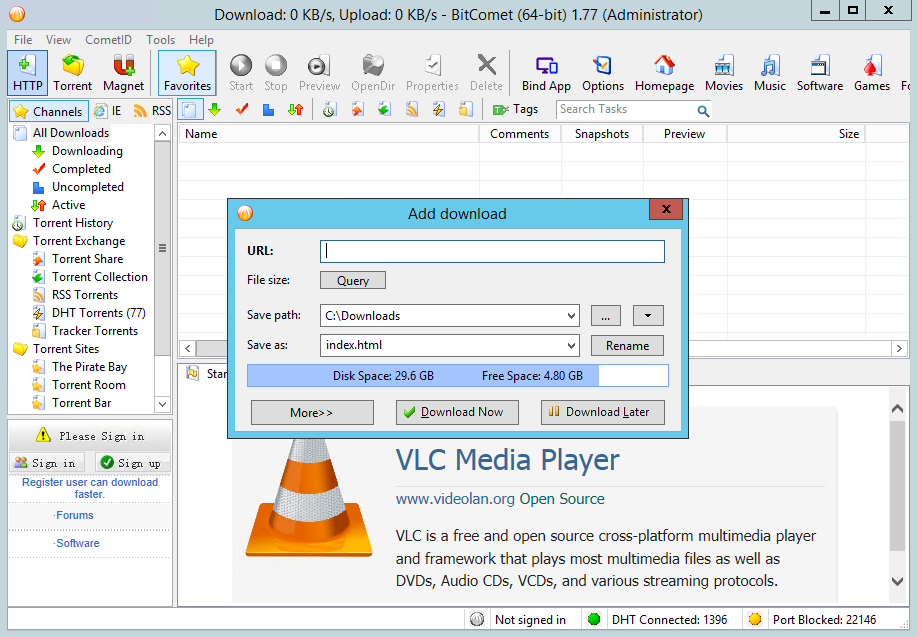Screen dimensions: 917x637
Task: Click the task list scroll right arrow
Action: pos(899,349)
